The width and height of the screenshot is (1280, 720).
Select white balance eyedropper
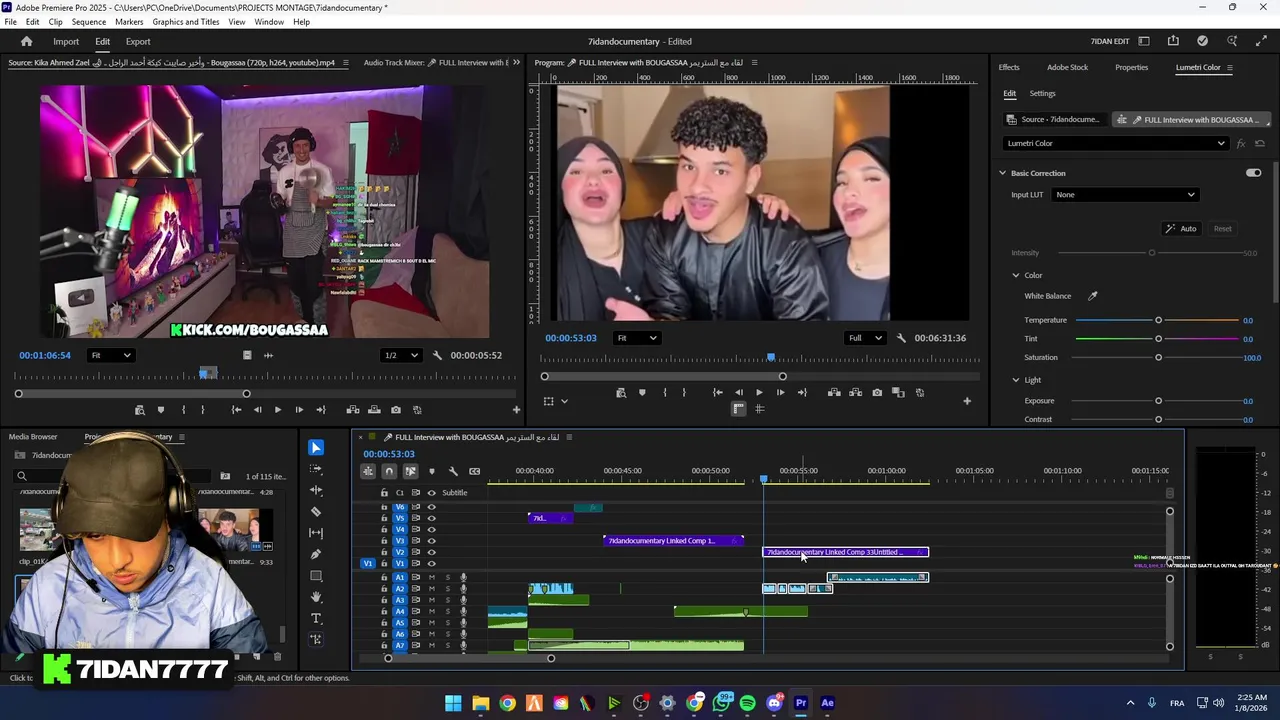point(1093,296)
